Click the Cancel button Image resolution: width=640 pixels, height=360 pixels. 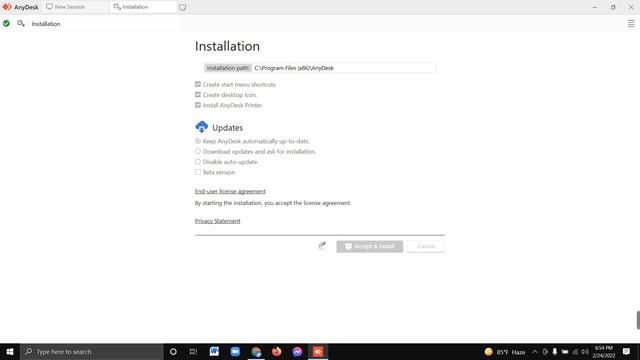[x=426, y=247]
